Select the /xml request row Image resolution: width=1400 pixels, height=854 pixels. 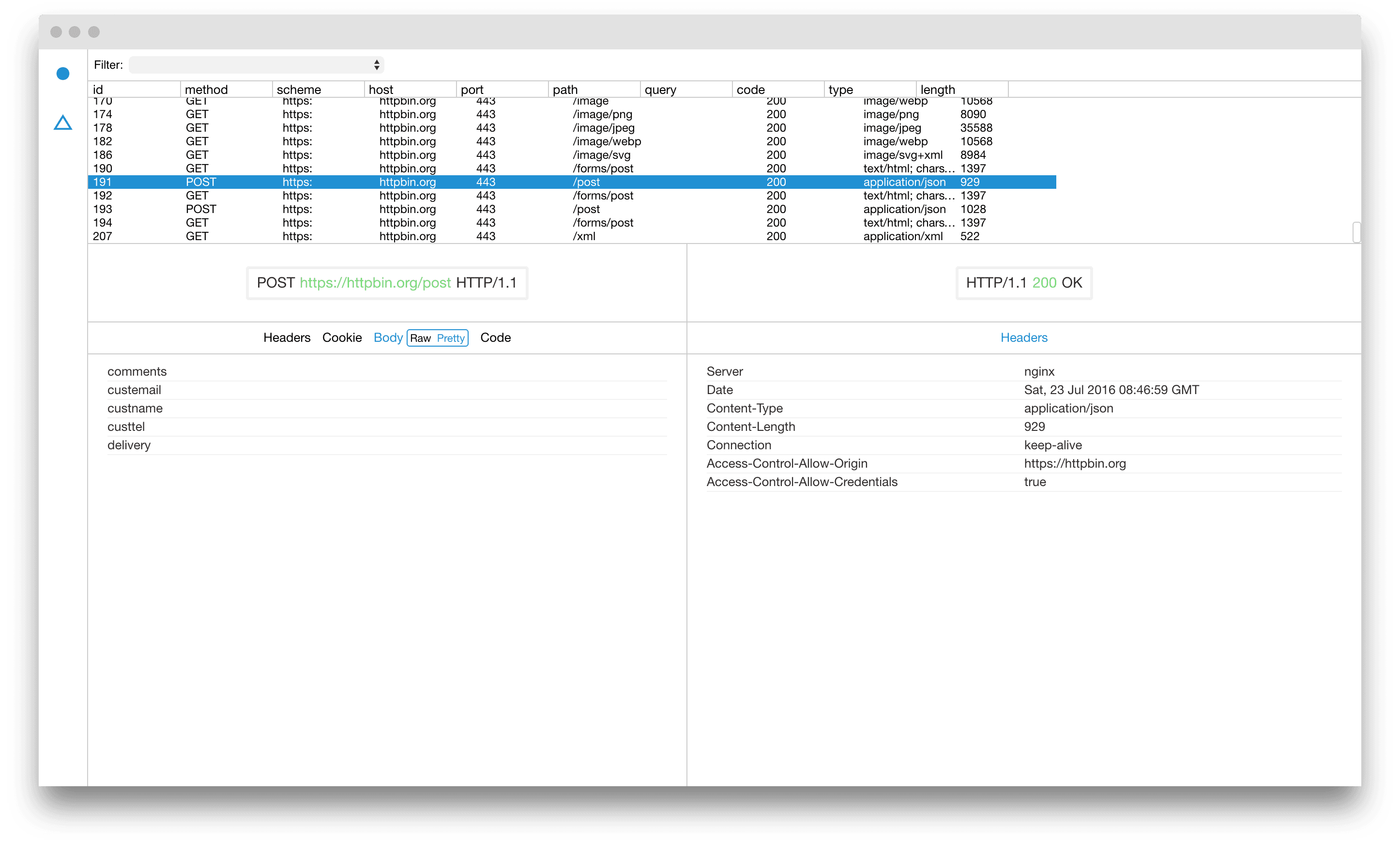coord(572,236)
